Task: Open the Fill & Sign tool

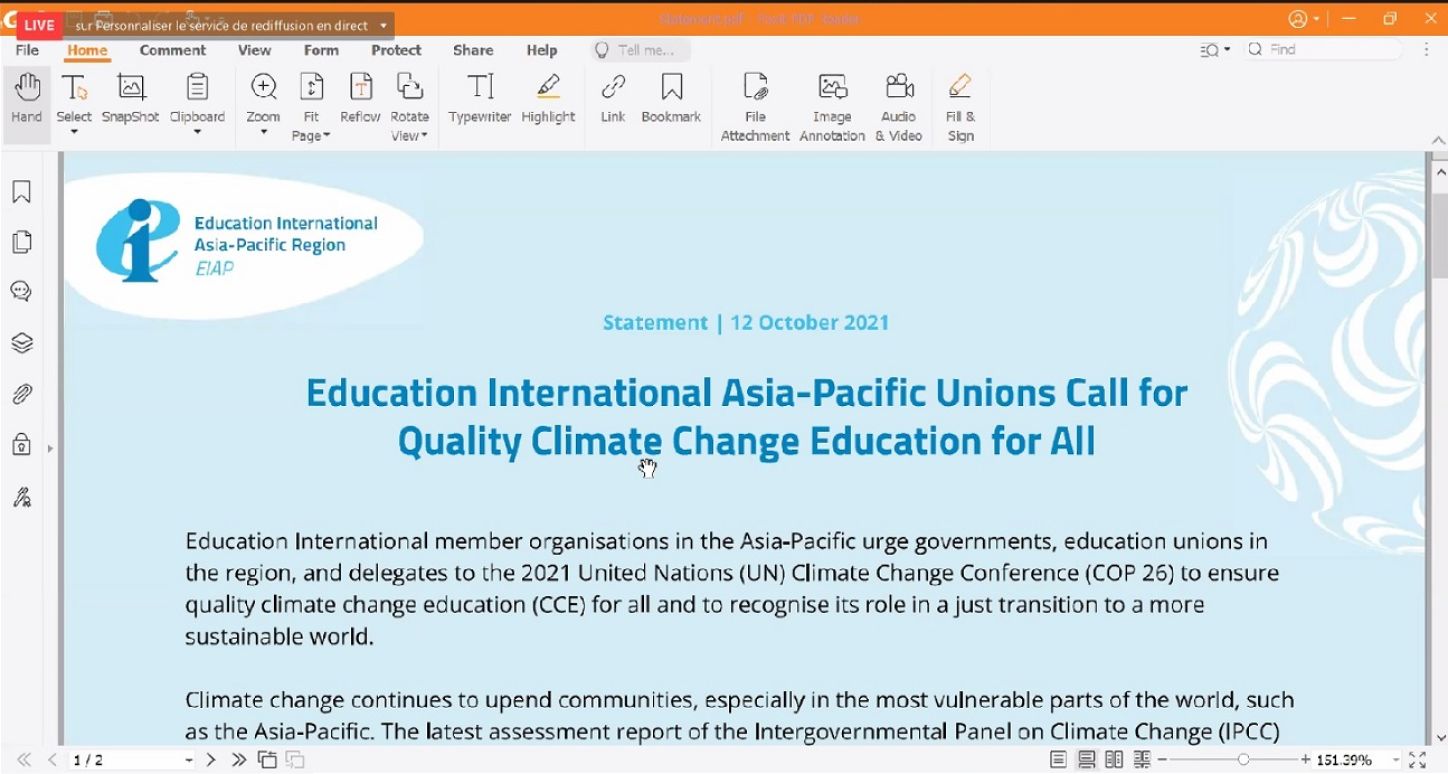Action: pos(960,107)
